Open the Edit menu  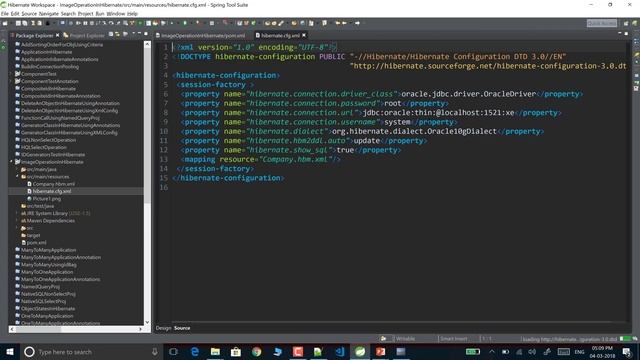pyautogui.click(x=15, y=13)
